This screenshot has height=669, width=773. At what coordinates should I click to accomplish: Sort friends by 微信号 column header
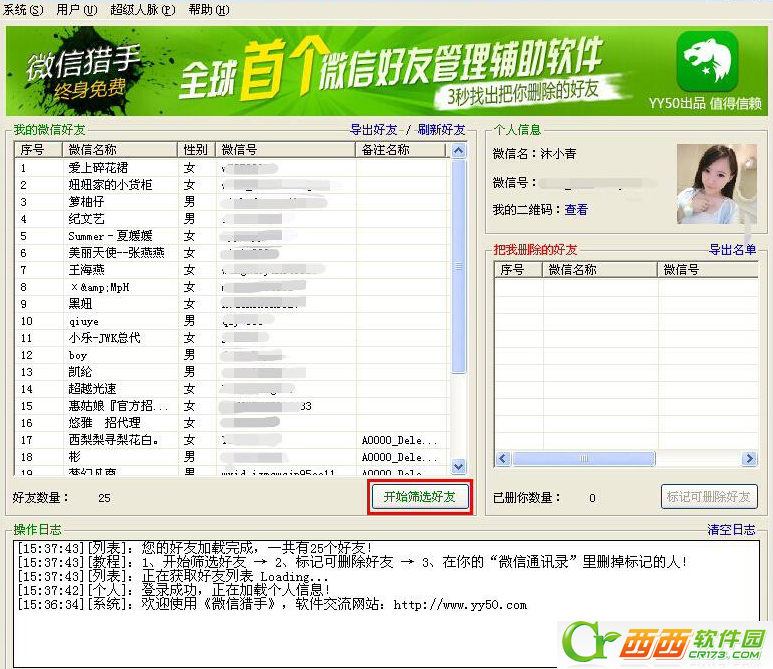point(285,149)
